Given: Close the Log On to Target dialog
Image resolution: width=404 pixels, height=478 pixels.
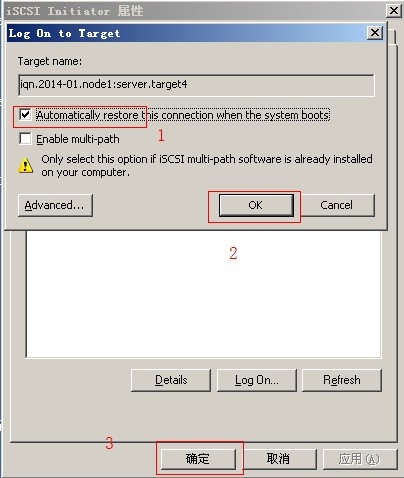Looking at the screenshot, I should pyautogui.click(x=375, y=33).
